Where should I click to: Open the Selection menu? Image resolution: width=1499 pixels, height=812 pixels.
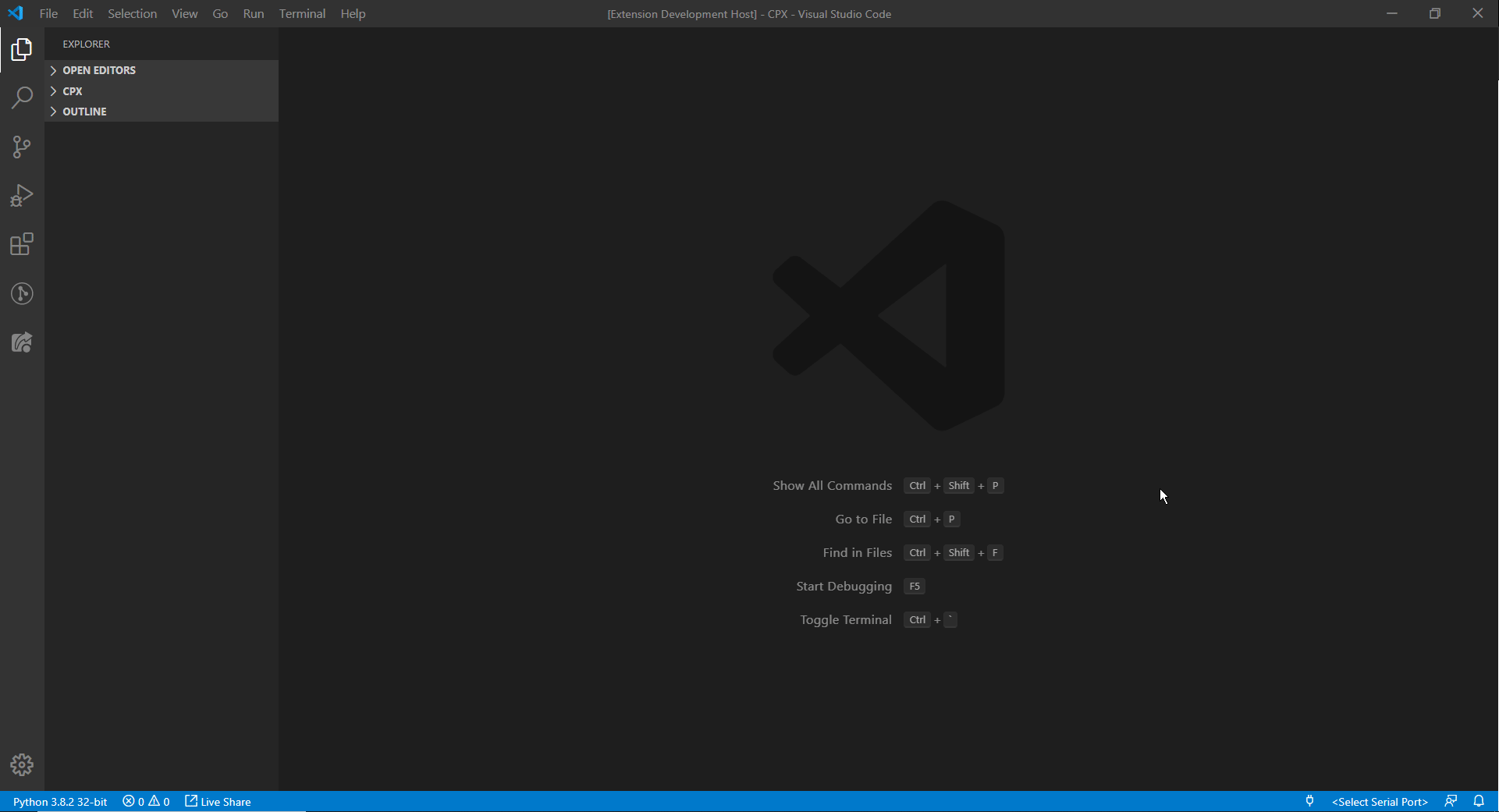point(133,13)
